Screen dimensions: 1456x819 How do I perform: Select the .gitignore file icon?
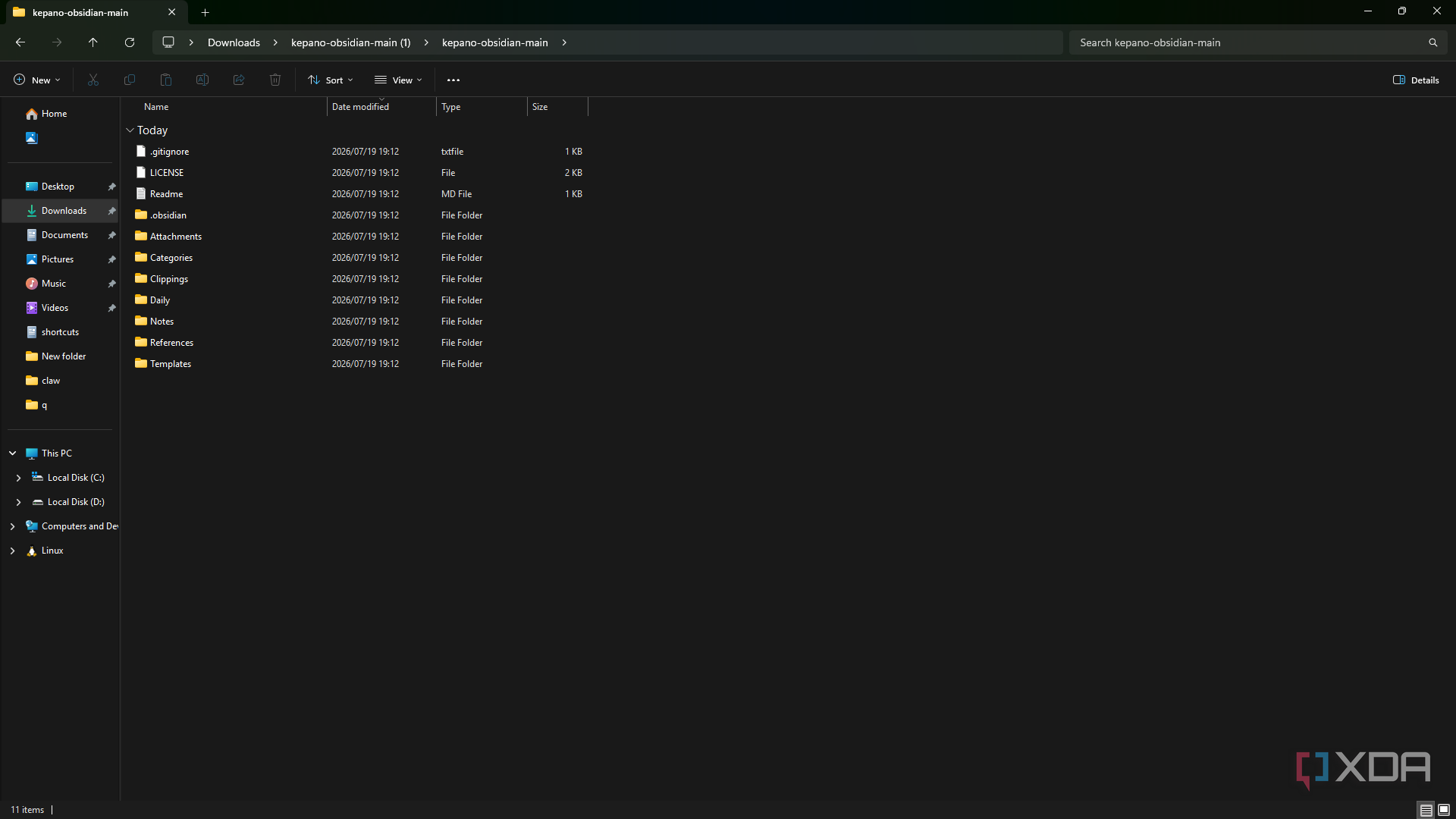141,151
